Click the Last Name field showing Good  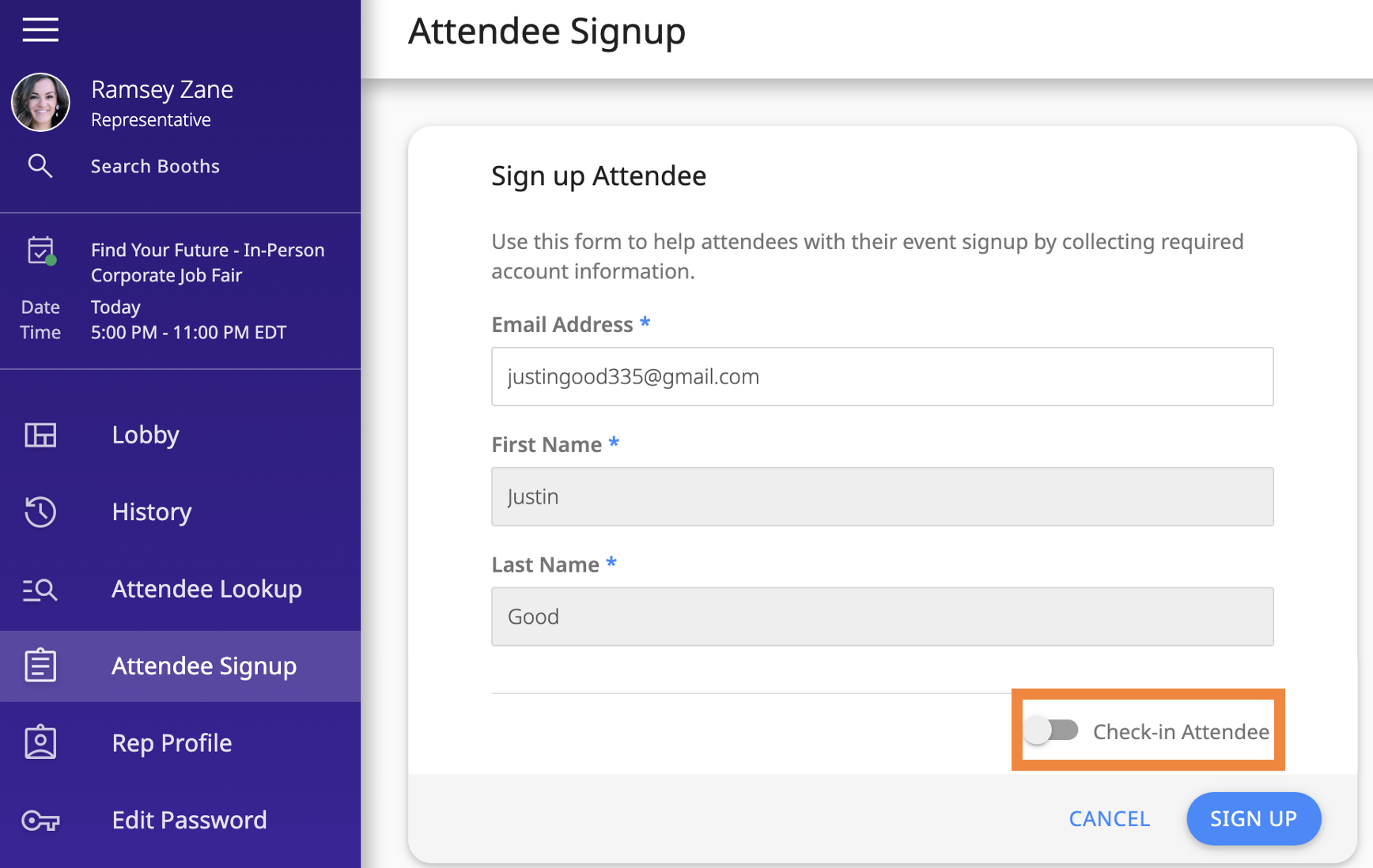[x=882, y=617]
